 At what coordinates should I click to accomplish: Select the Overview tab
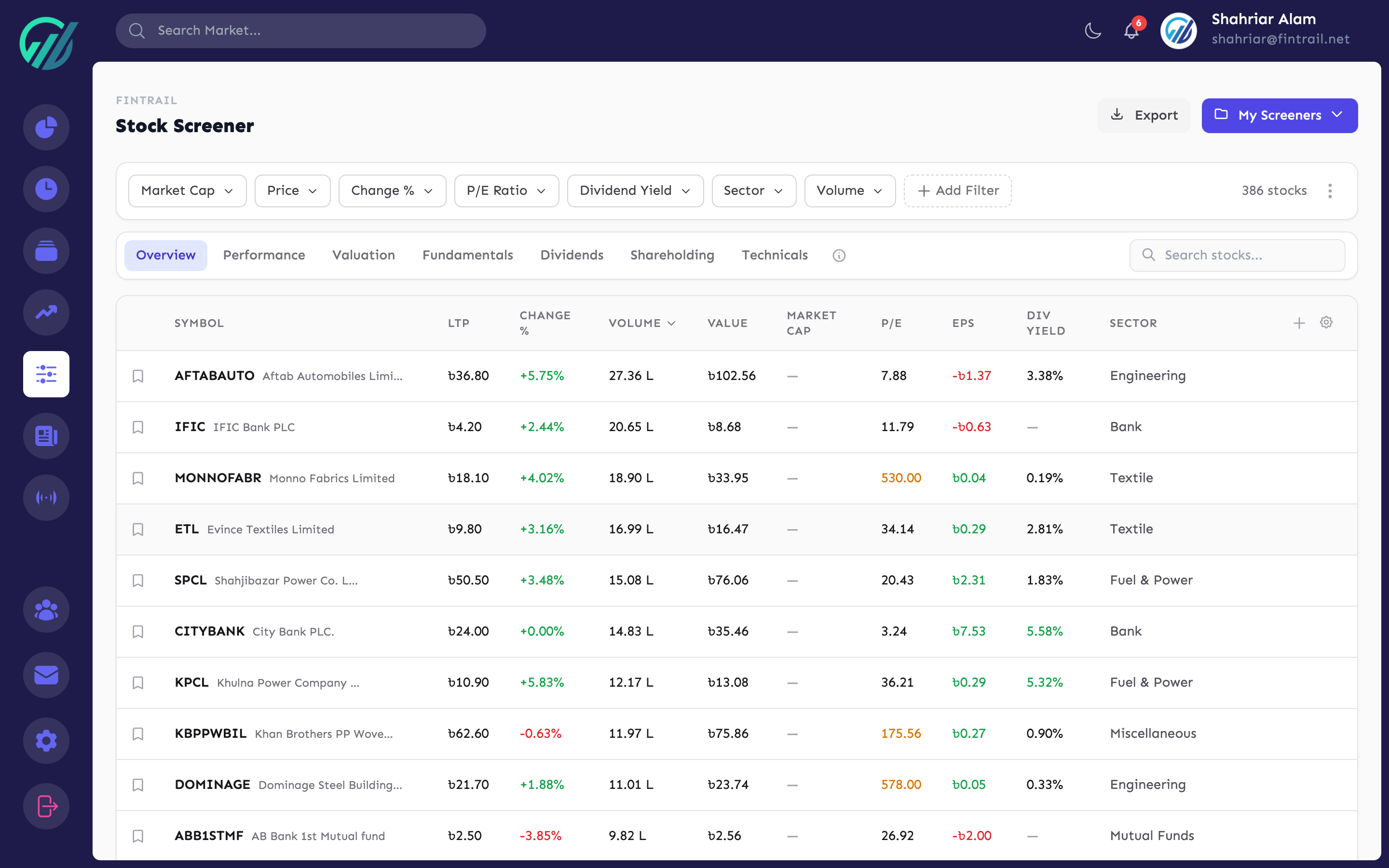click(166, 255)
